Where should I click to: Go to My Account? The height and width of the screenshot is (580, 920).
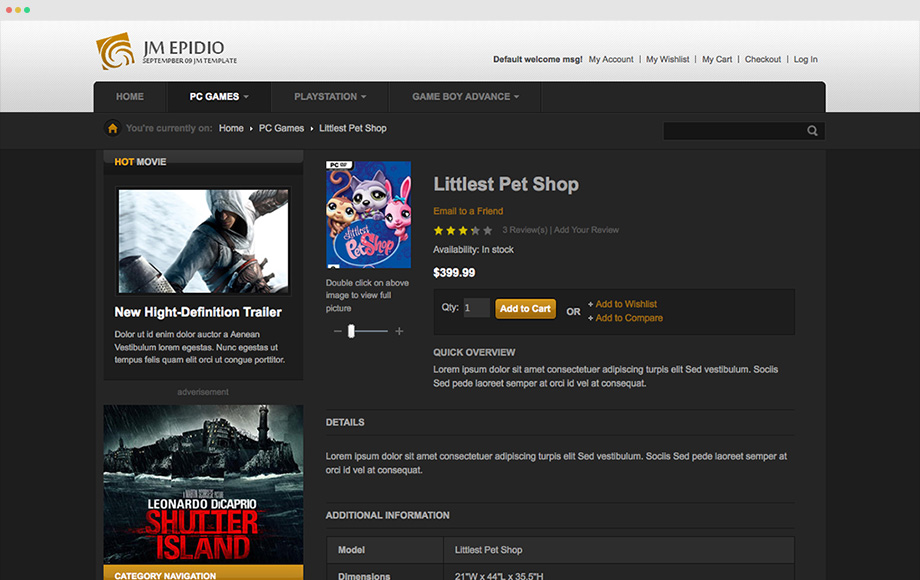pyautogui.click(x=611, y=59)
